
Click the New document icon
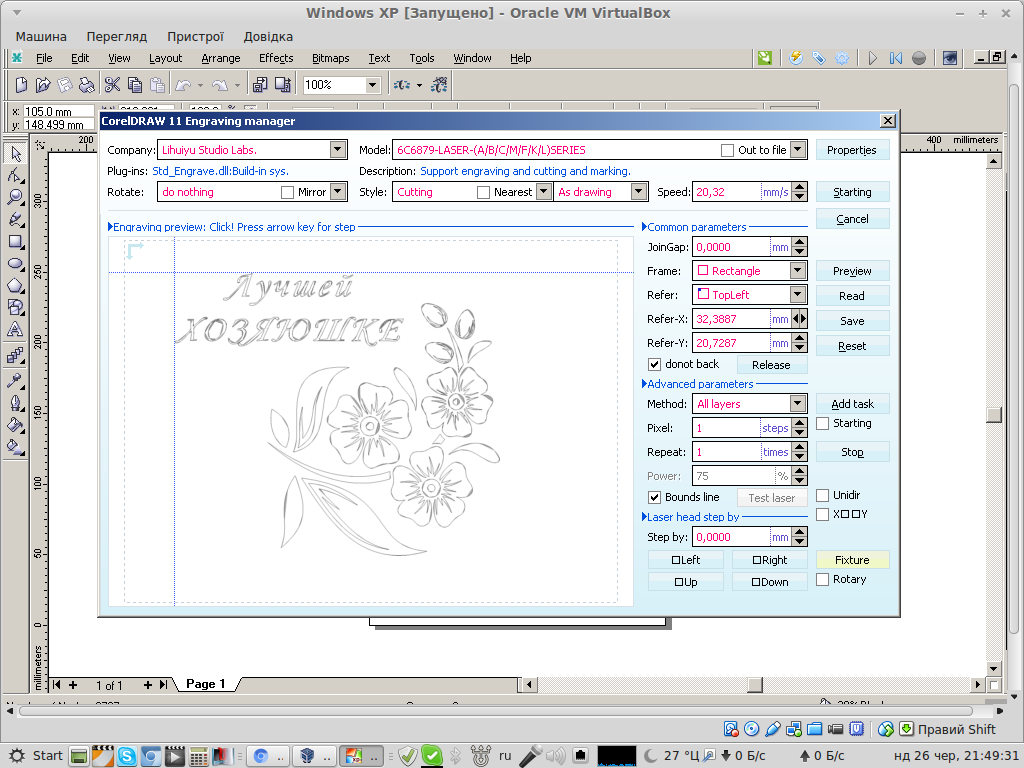tap(21, 84)
